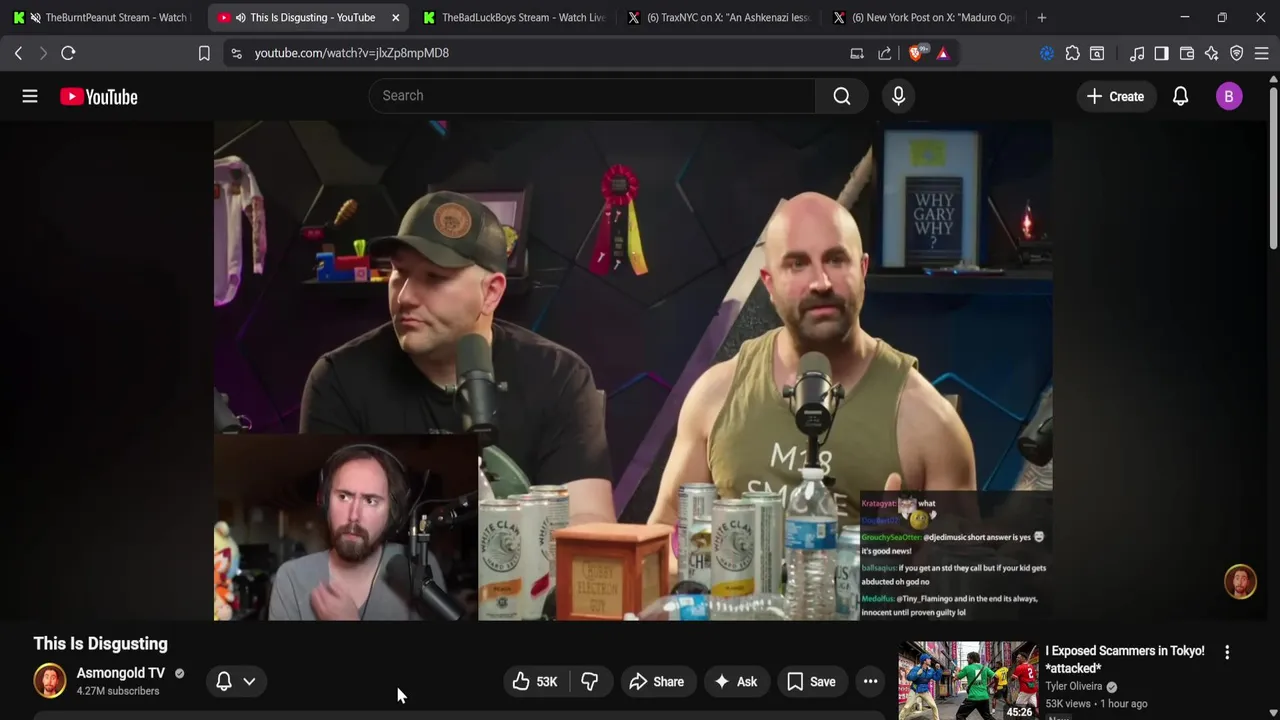Open site settings icon in the address bar
This screenshot has height=720, width=1280.
[x=236, y=53]
